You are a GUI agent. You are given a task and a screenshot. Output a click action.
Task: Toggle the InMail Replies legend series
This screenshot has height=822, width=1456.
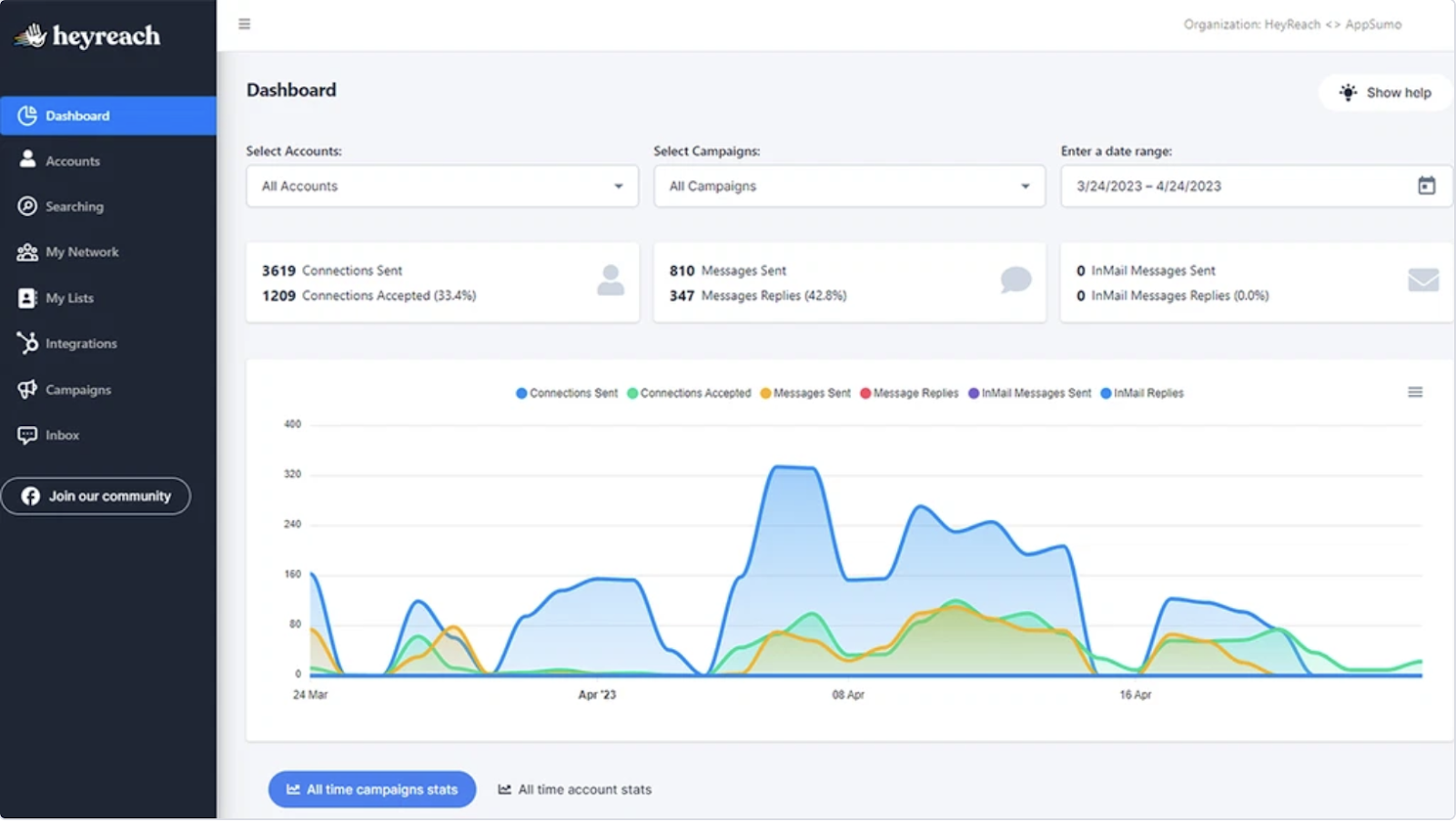1142,392
